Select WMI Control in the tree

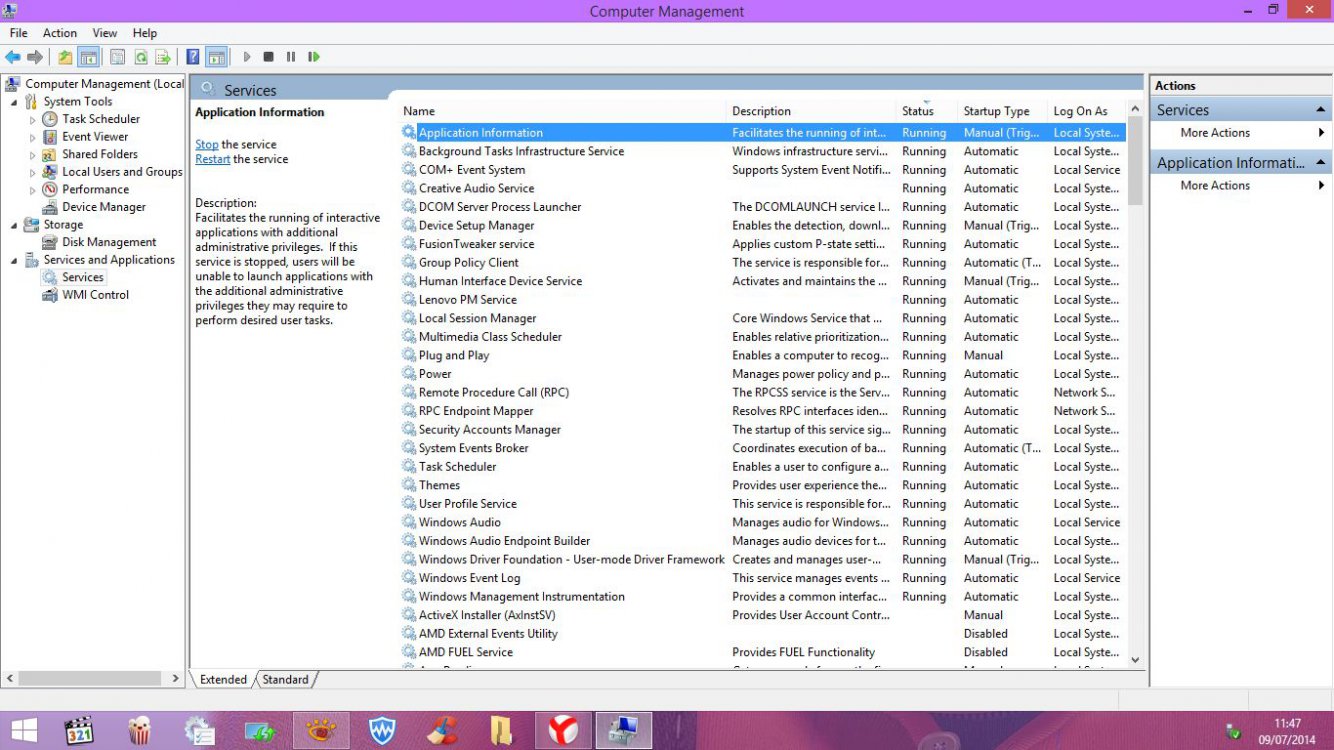[95, 295]
